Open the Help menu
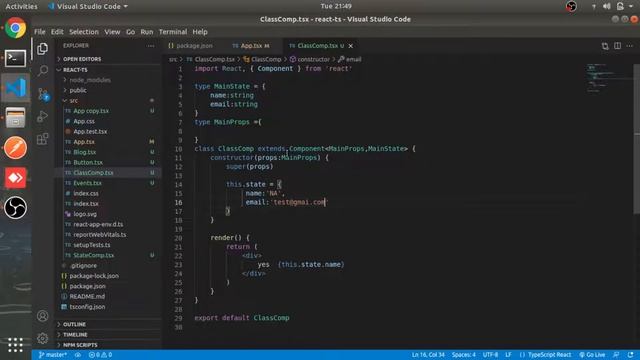This screenshot has height=360, width=640. point(200,32)
